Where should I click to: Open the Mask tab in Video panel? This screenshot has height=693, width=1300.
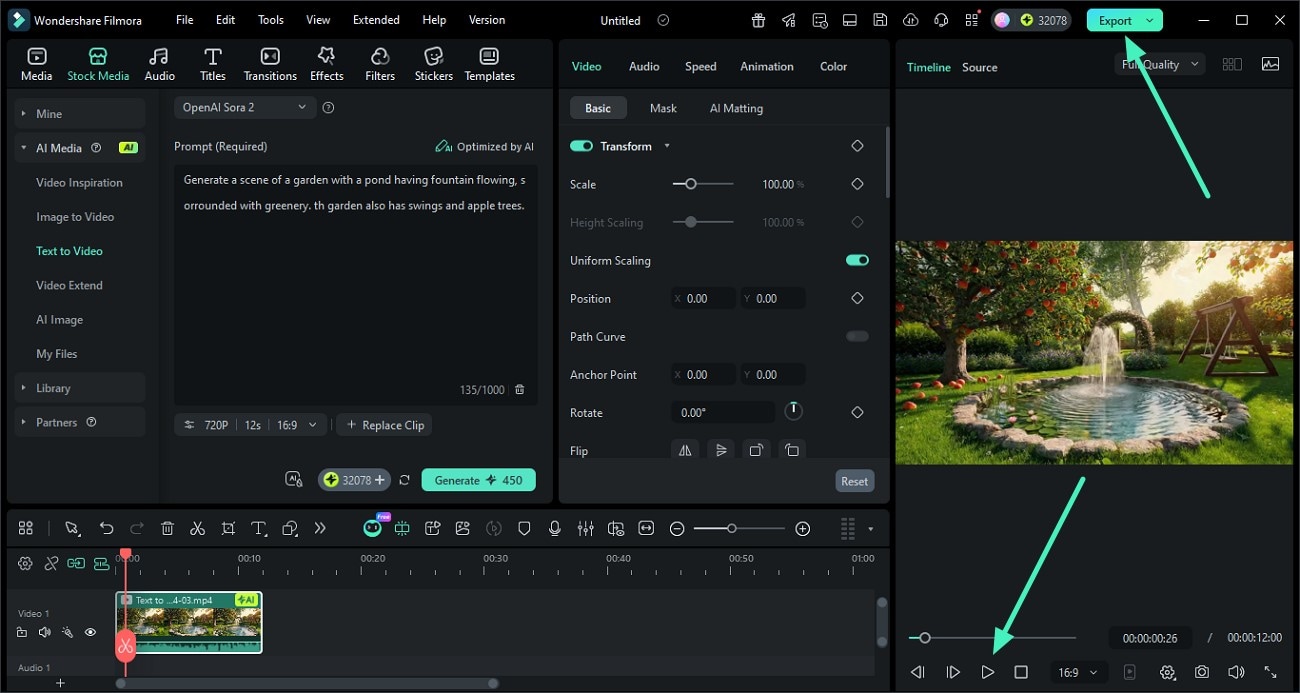[x=663, y=108]
